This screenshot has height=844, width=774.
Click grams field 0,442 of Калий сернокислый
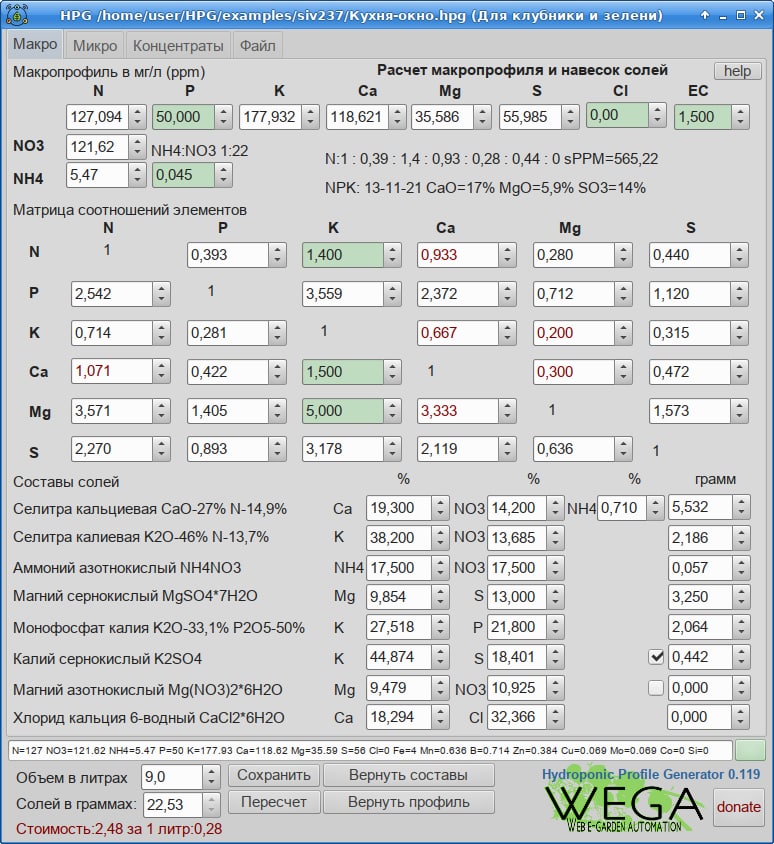pyautogui.click(x=700, y=657)
